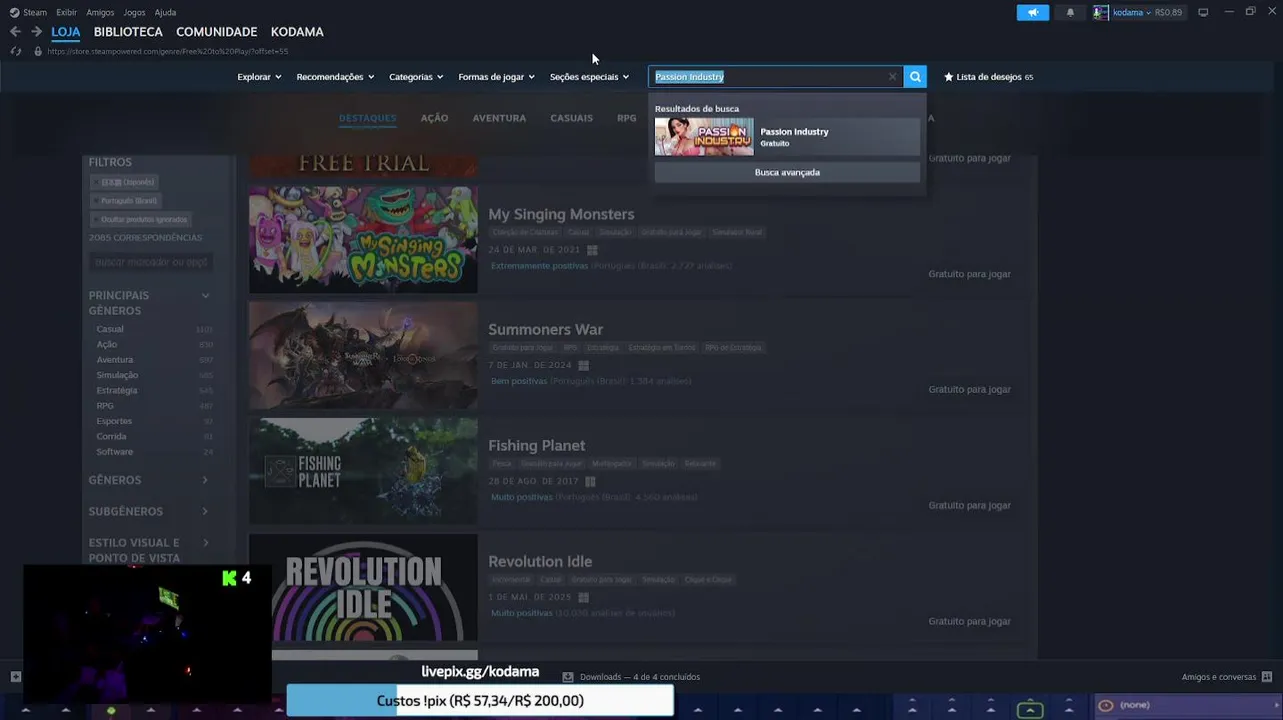The height and width of the screenshot is (720, 1283).
Task: Open the friends chat icon at bottom right
Action: point(1267,677)
